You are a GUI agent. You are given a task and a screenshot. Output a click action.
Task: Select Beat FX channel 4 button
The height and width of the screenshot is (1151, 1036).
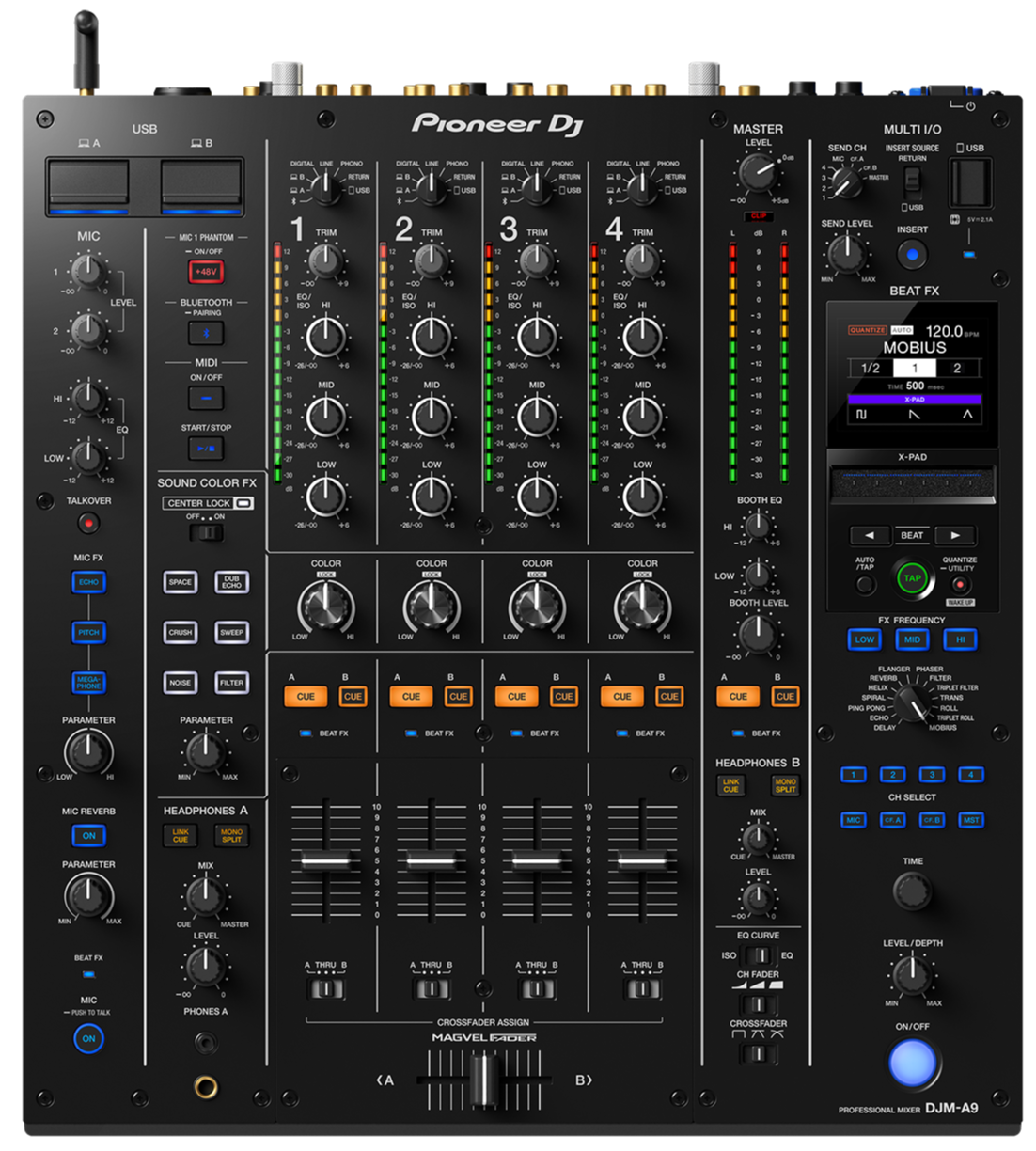[x=971, y=774]
